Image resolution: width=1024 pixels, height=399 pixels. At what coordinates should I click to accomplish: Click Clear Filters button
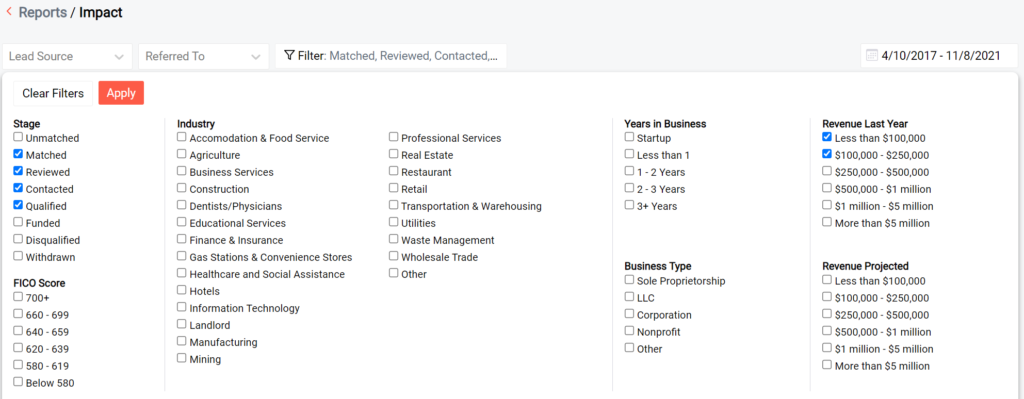coord(53,93)
